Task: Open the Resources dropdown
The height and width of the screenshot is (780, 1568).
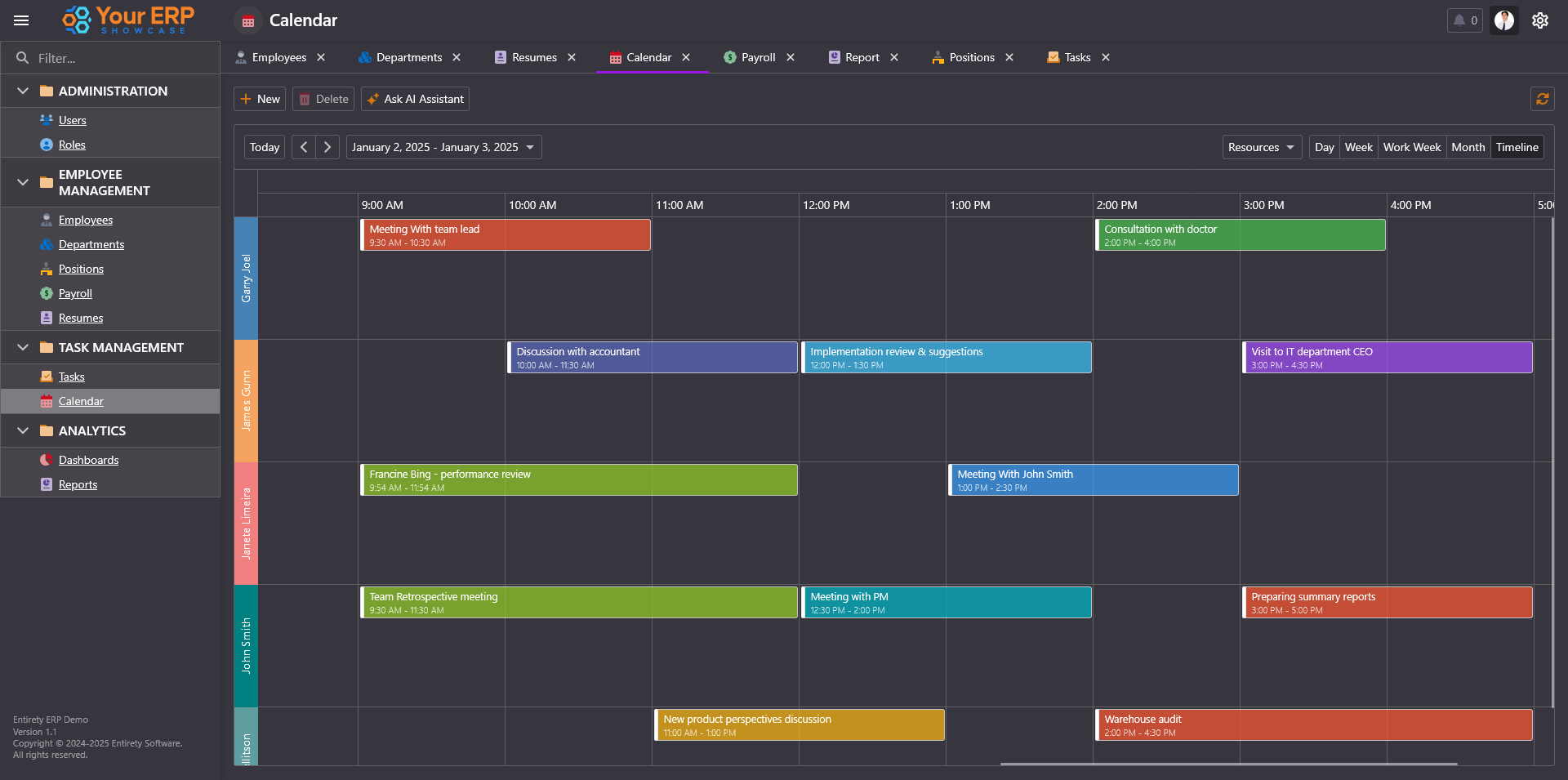Action: [x=1261, y=147]
